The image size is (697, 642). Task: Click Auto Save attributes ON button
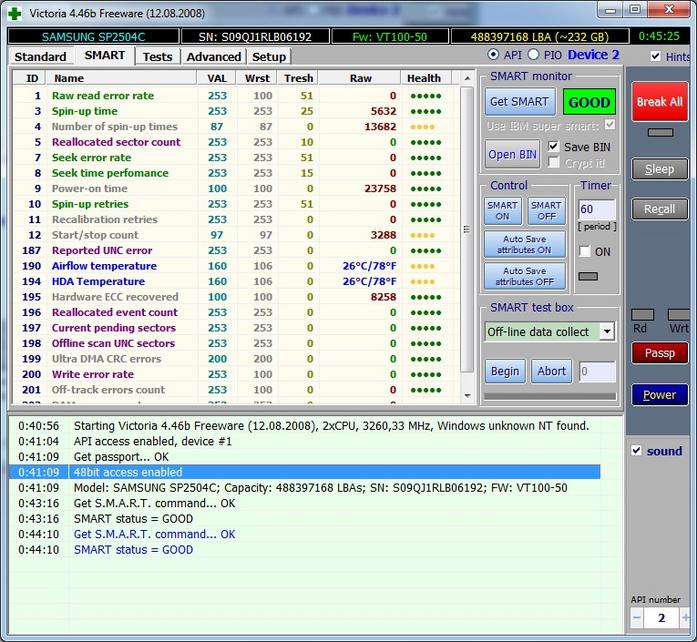pos(525,244)
